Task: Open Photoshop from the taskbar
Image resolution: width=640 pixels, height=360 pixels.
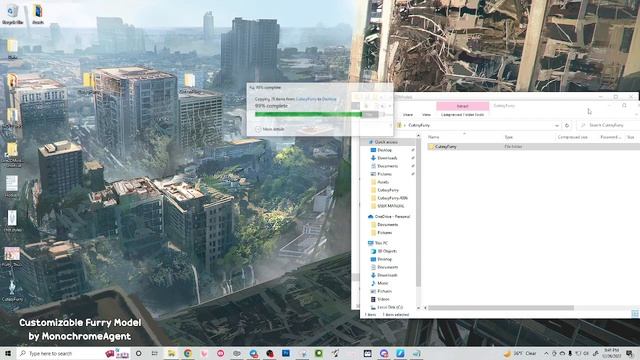Action: coord(286,353)
